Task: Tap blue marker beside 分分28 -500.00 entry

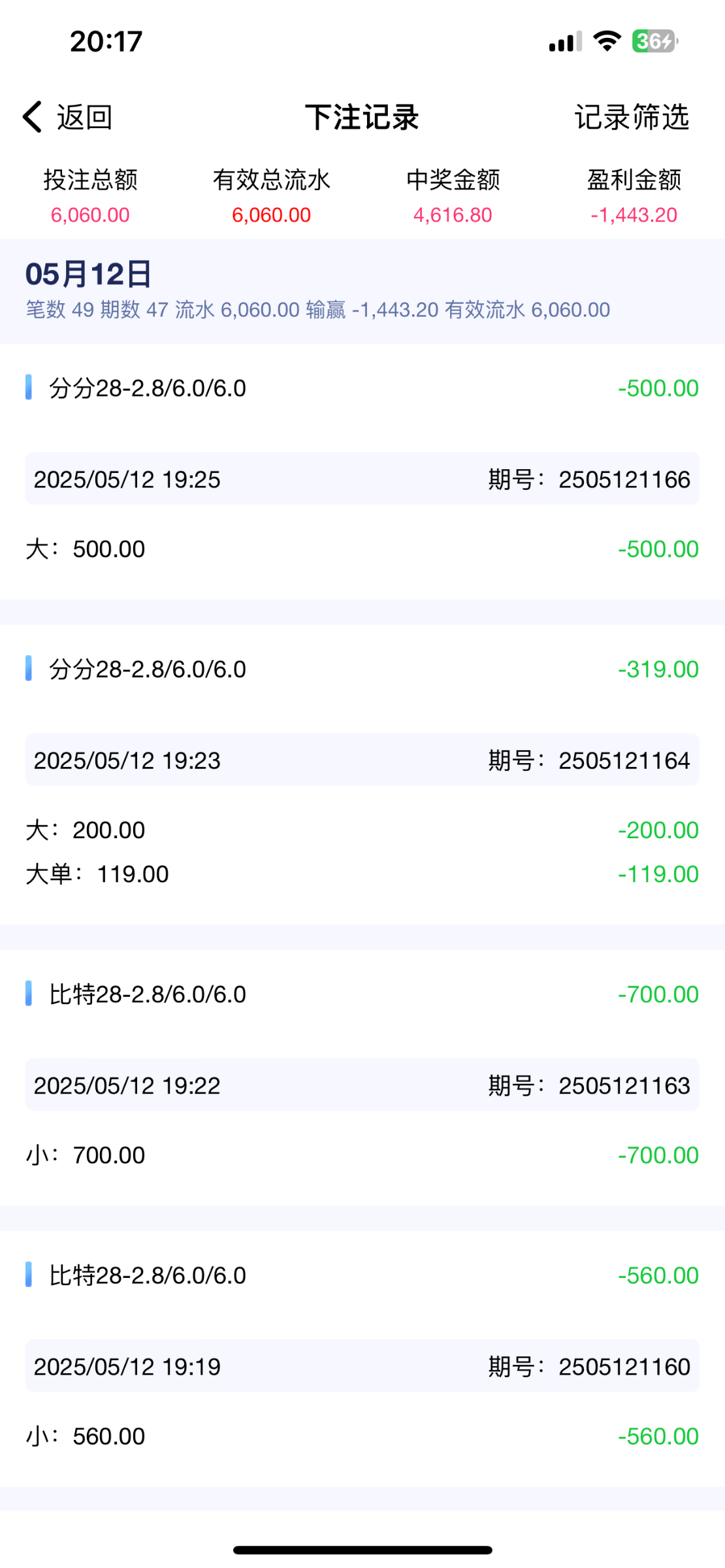Action: pos(29,387)
